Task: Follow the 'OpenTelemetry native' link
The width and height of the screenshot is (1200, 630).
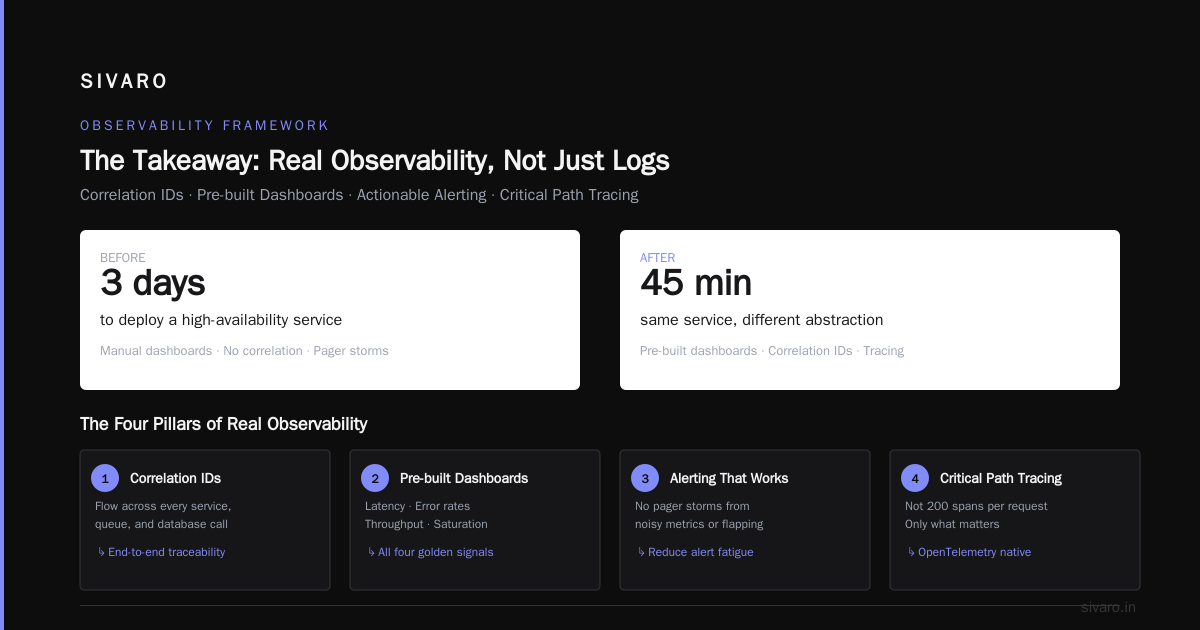Action: 968,552
